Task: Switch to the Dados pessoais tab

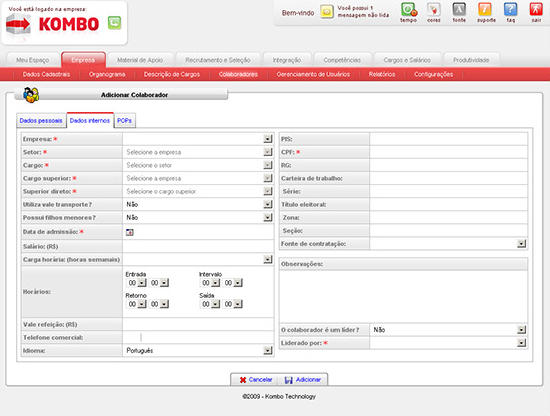Action: click(41, 121)
